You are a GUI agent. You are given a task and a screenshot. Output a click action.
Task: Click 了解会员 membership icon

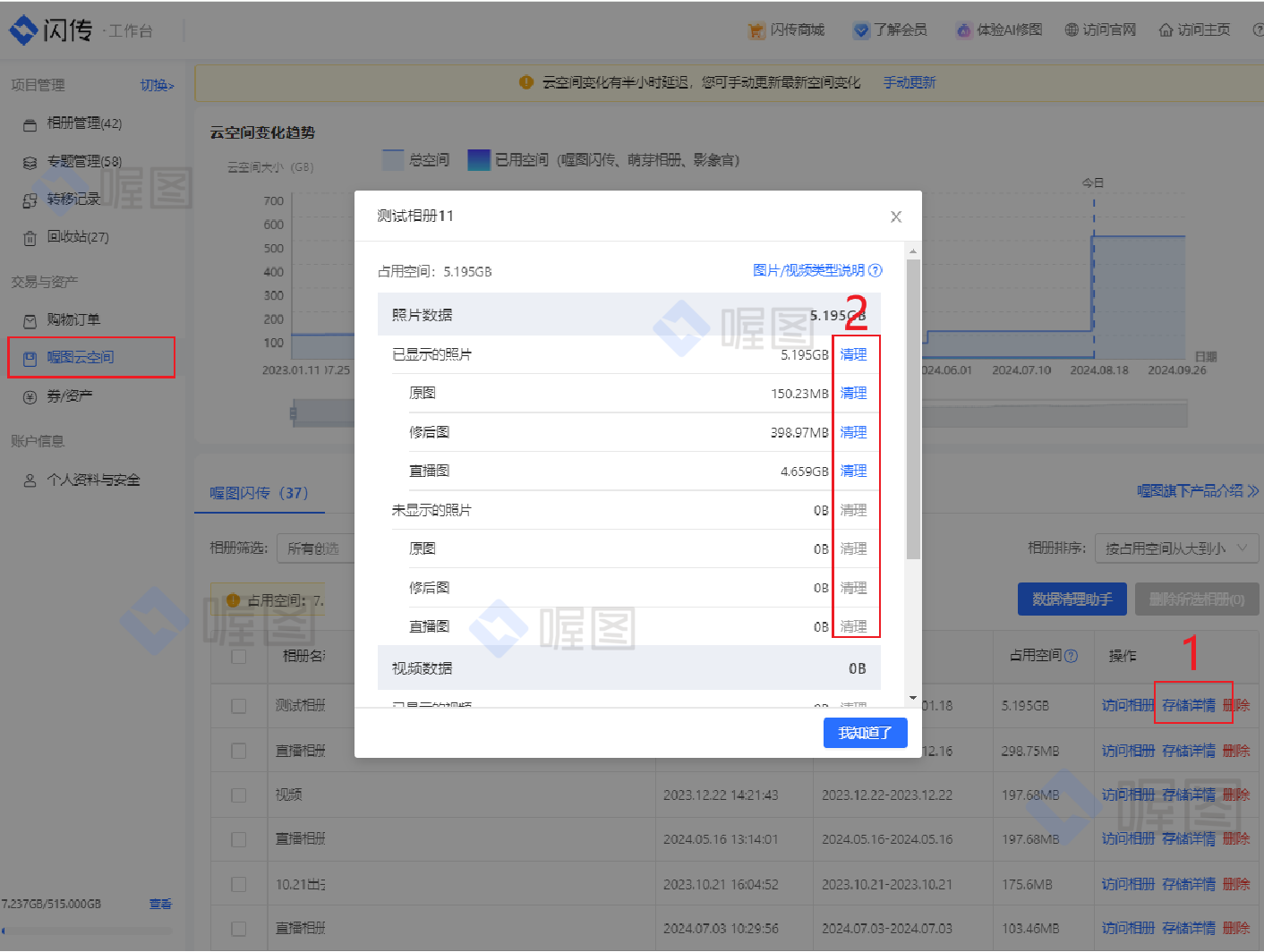[x=861, y=30]
